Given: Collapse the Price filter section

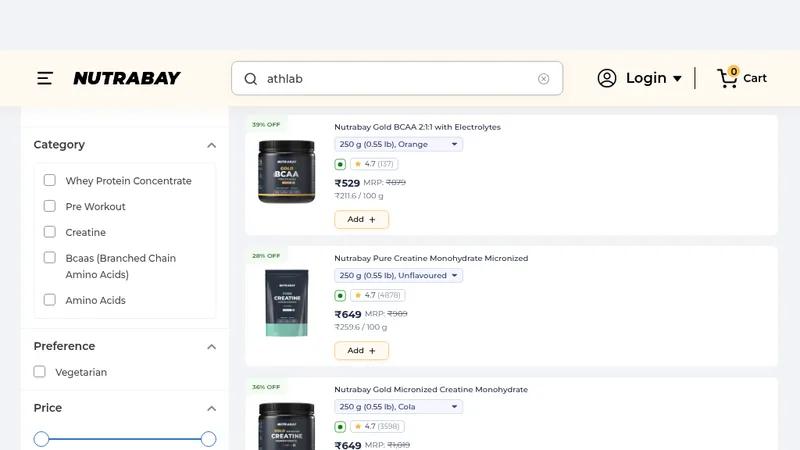Looking at the screenshot, I should tap(211, 409).
